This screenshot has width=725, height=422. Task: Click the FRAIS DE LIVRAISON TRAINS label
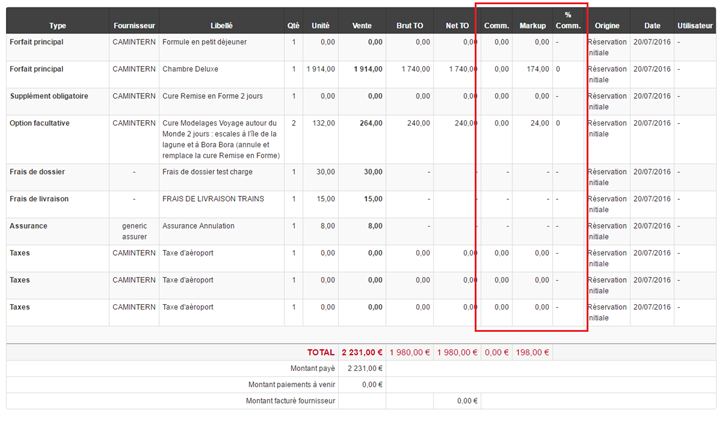(x=213, y=199)
